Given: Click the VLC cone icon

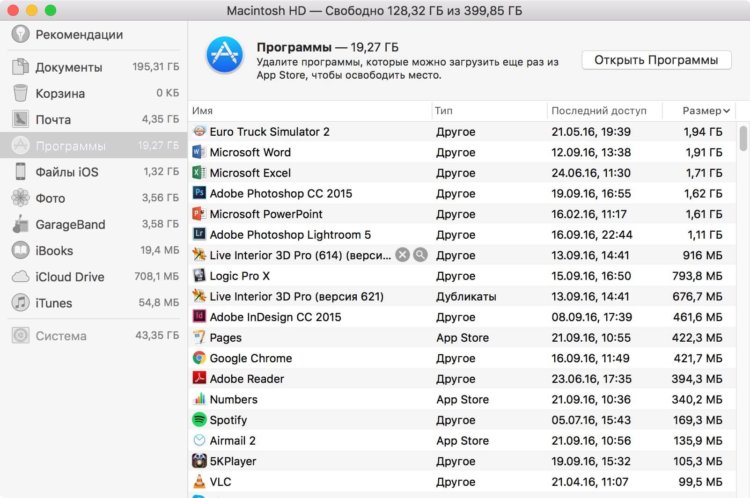Looking at the screenshot, I should 199,481.
